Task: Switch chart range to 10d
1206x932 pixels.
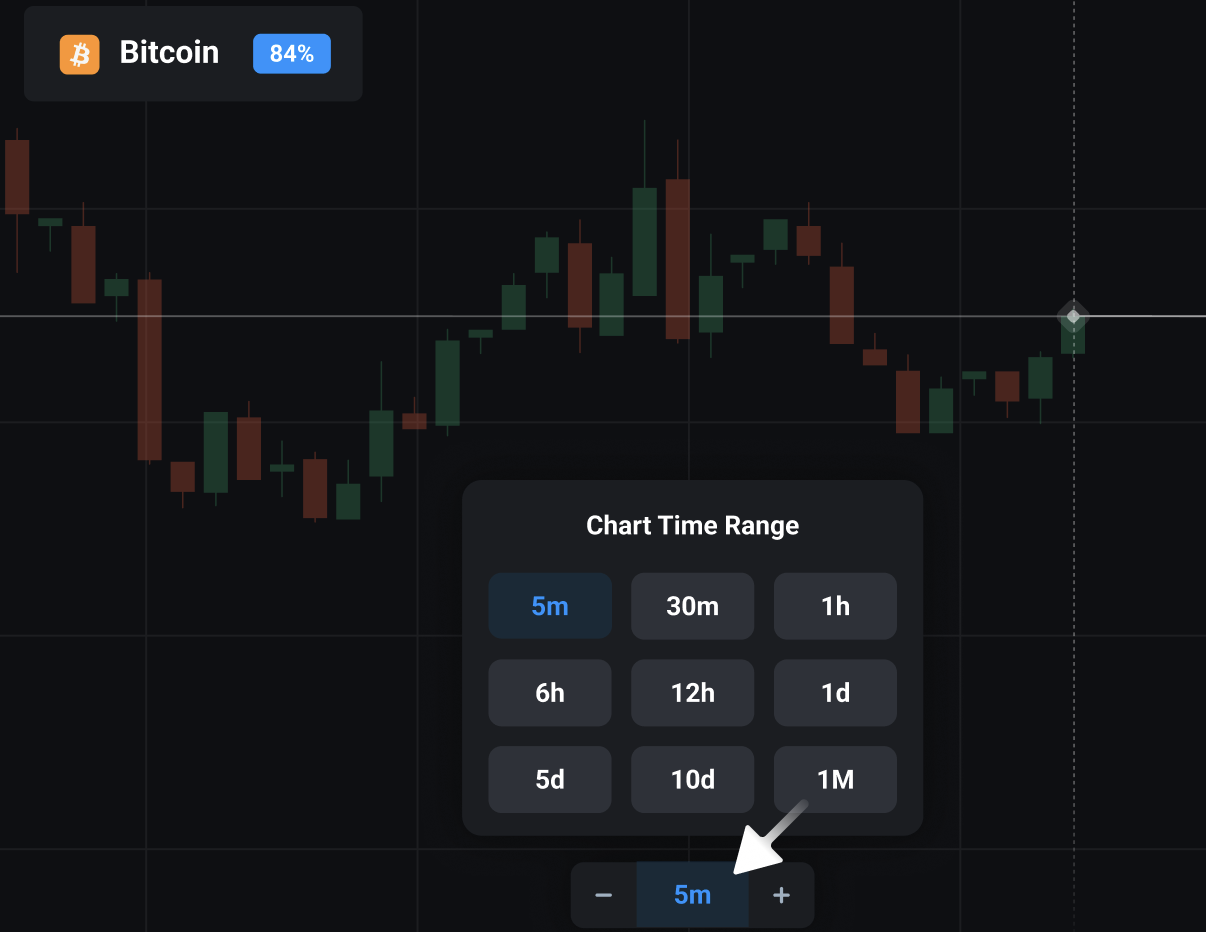Action: (692, 779)
